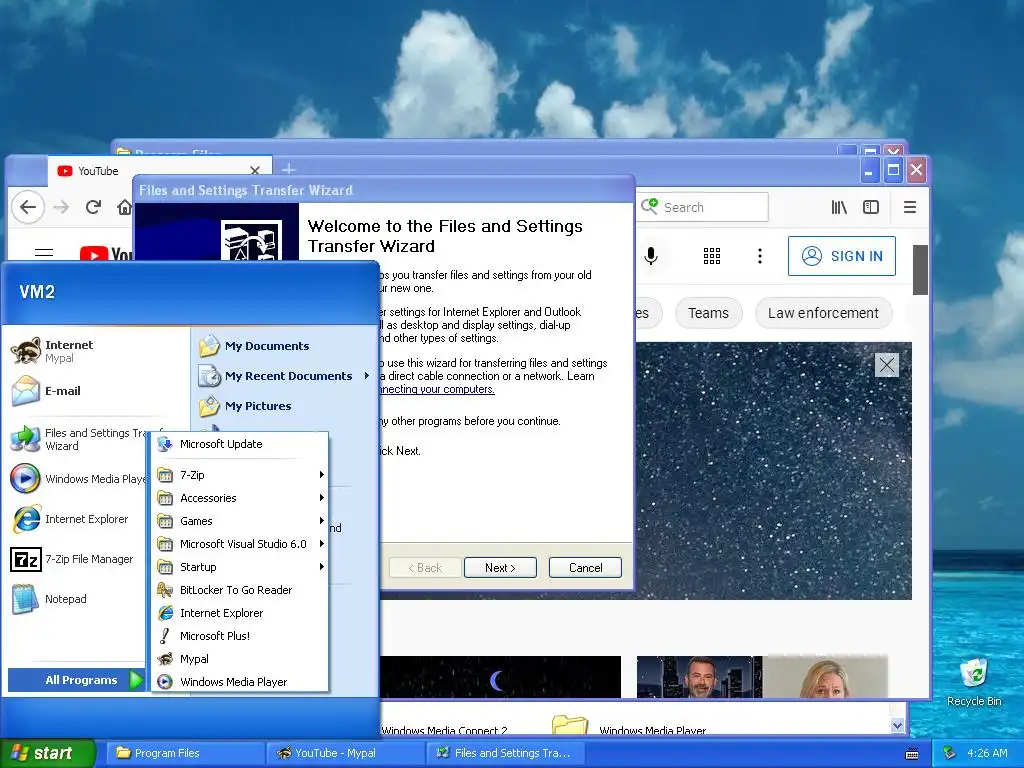The width and height of the screenshot is (1024, 768).
Task: Select the Law enforcement filter chip
Action: [x=824, y=313]
